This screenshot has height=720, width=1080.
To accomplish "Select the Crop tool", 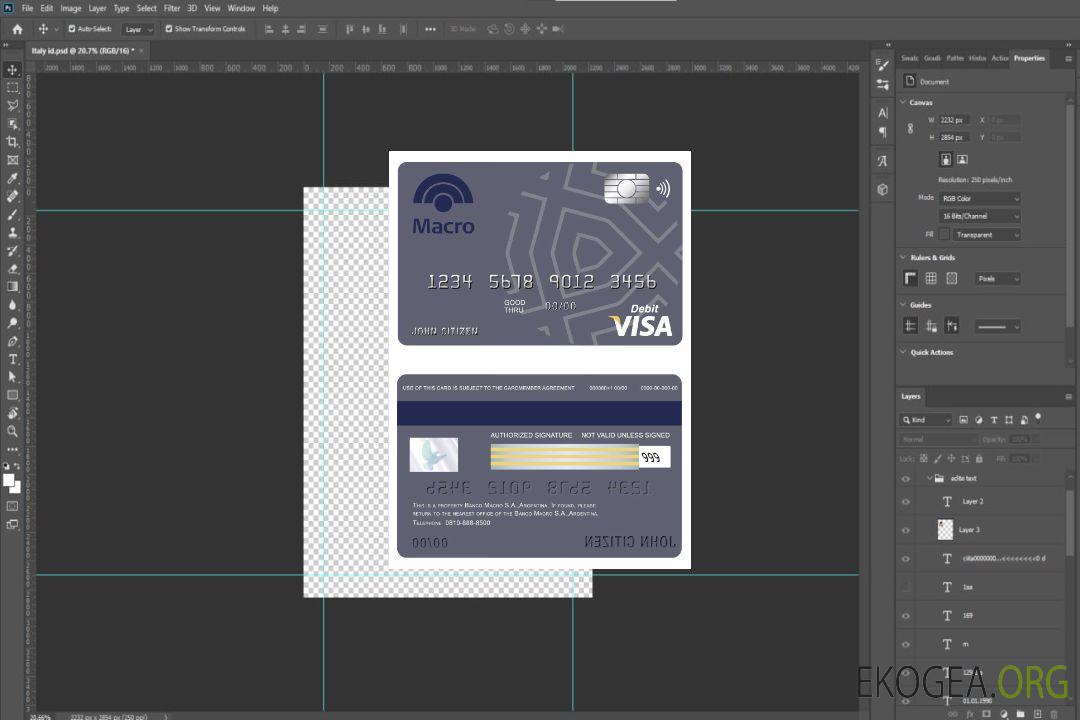I will point(12,142).
